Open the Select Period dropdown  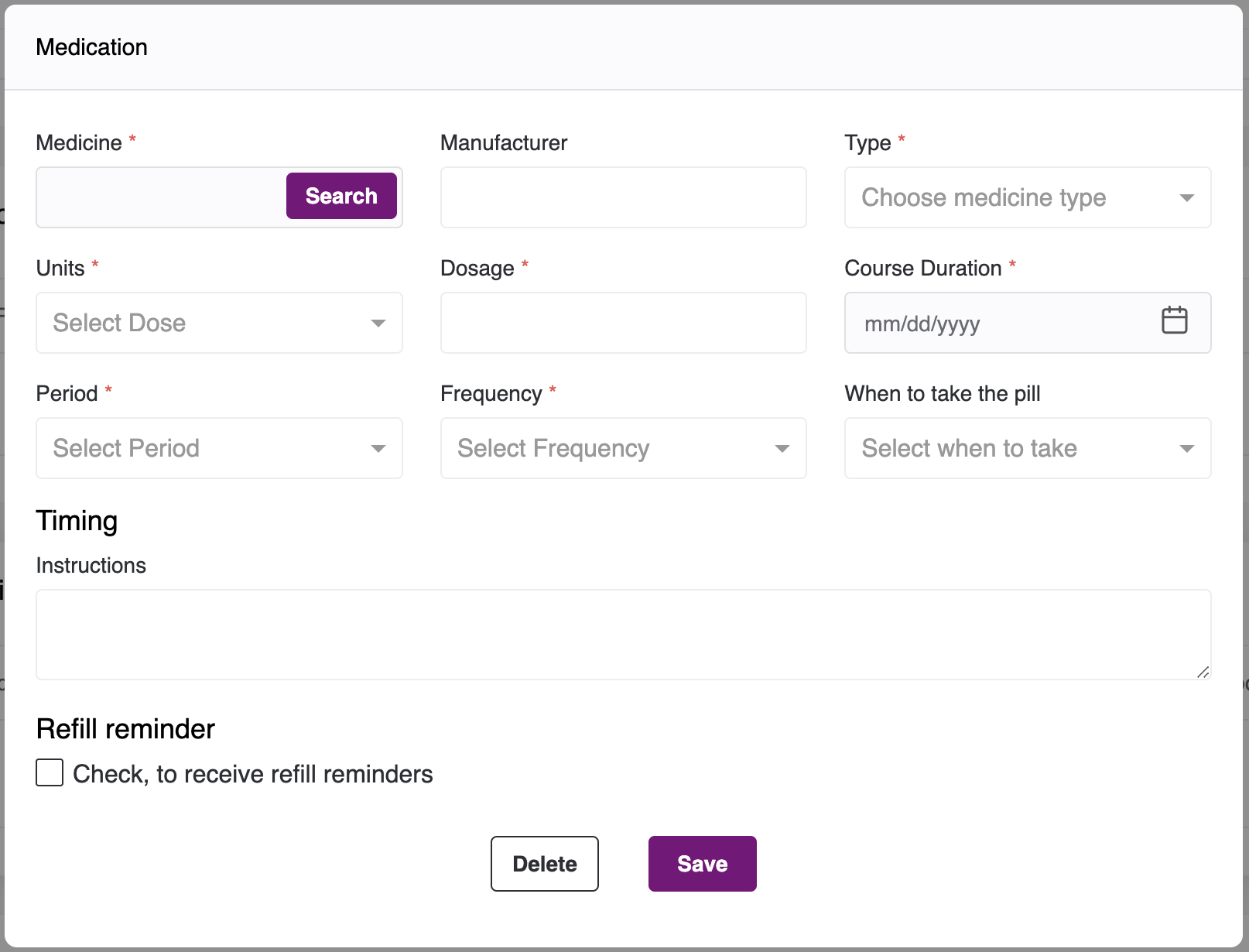pos(201,449)
